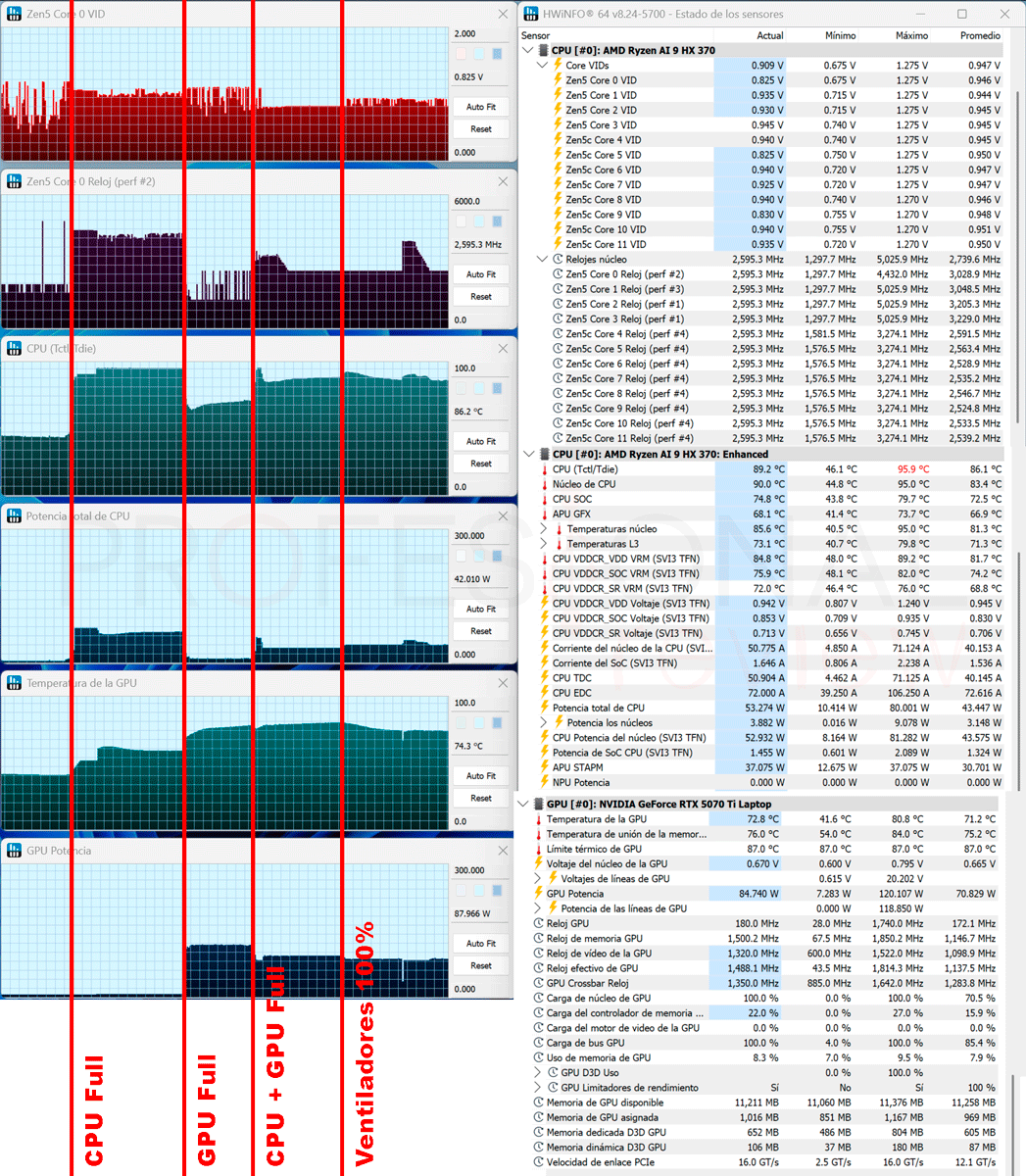Click Reset in the Zen5 Core 0 VID graph window

[481, 129]
